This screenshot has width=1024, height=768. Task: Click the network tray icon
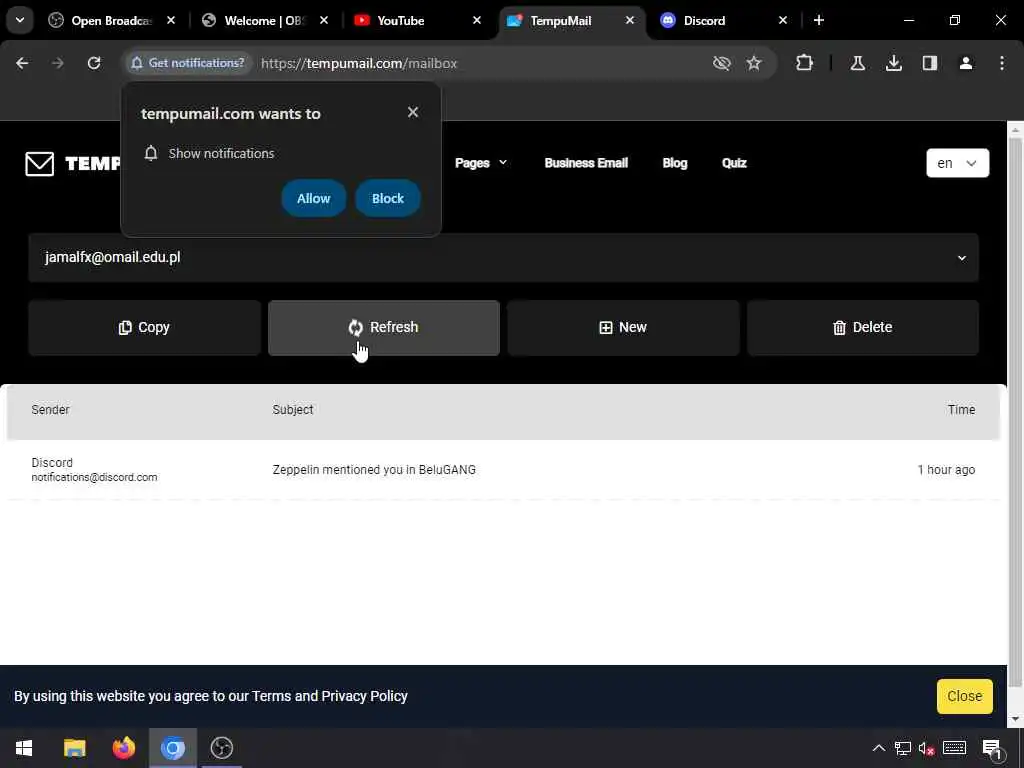[903, 748]
